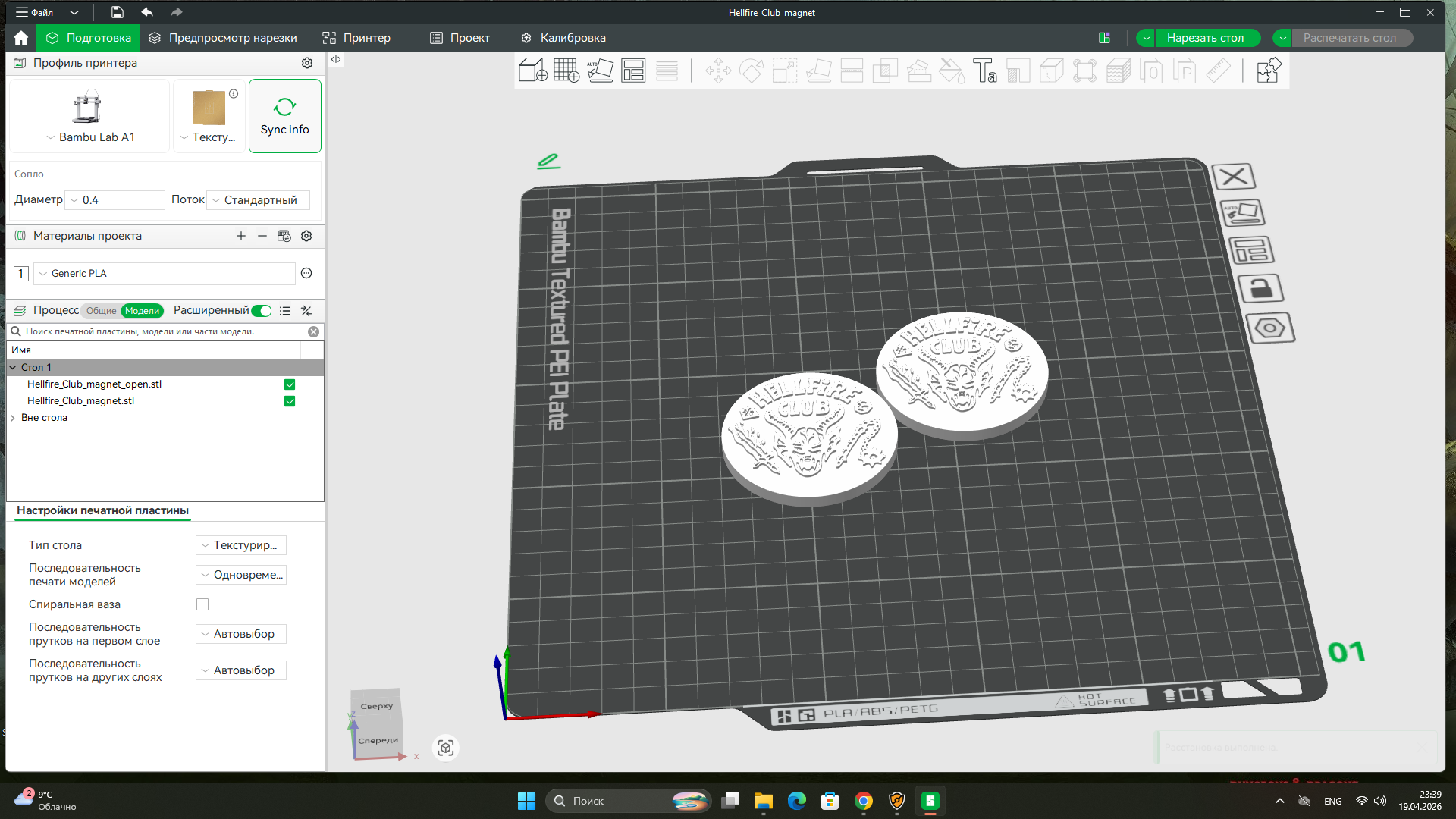Collapse the Стол 1 tree node
The width and height of the screenshot is (1456, 819).
coord(13,368)
